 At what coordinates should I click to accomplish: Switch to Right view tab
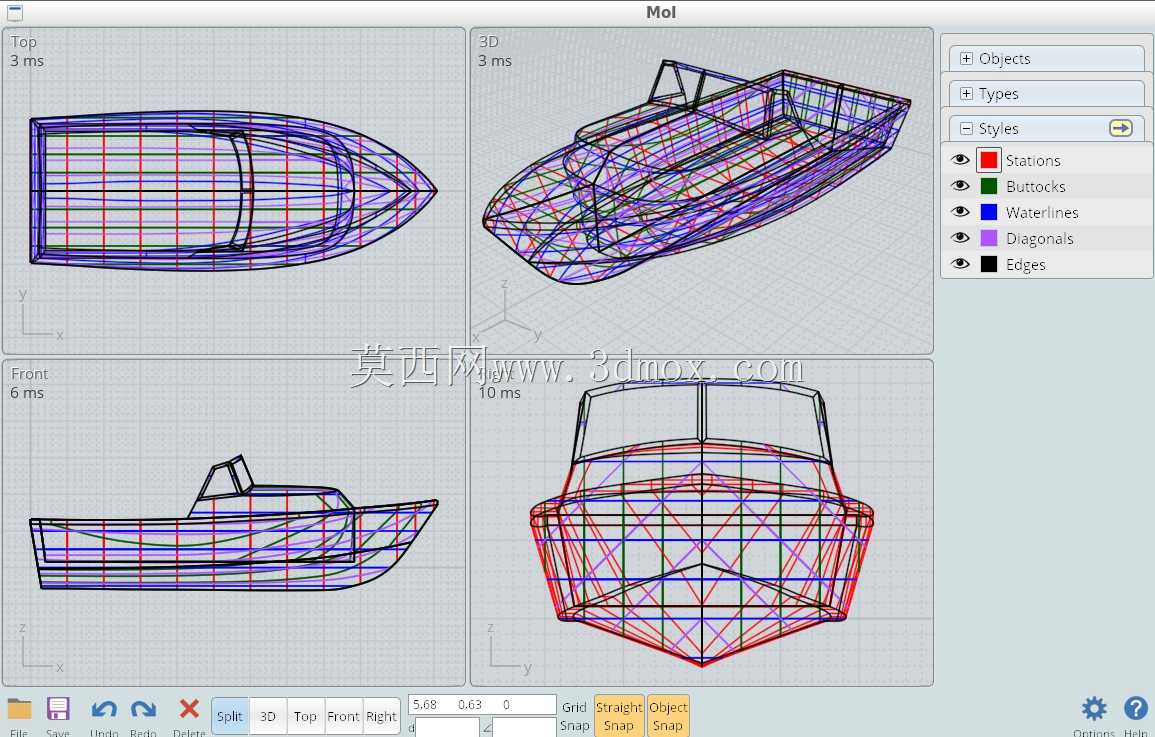(382, 716)
